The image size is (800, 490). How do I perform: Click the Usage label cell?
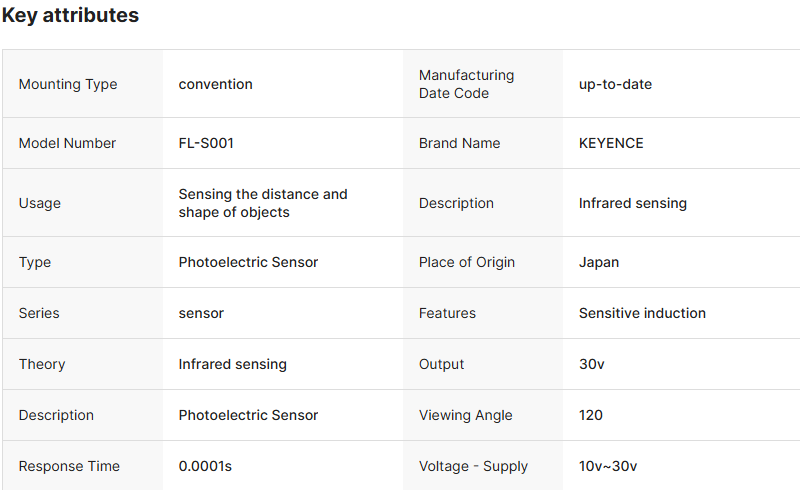(x=40, y=203)
